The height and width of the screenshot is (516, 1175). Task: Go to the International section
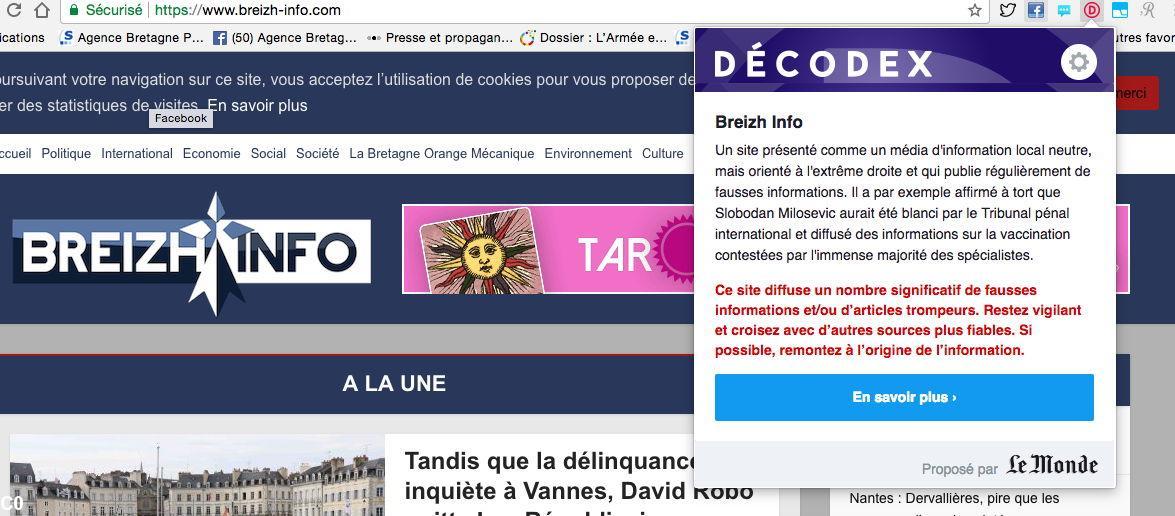(137, 153)
